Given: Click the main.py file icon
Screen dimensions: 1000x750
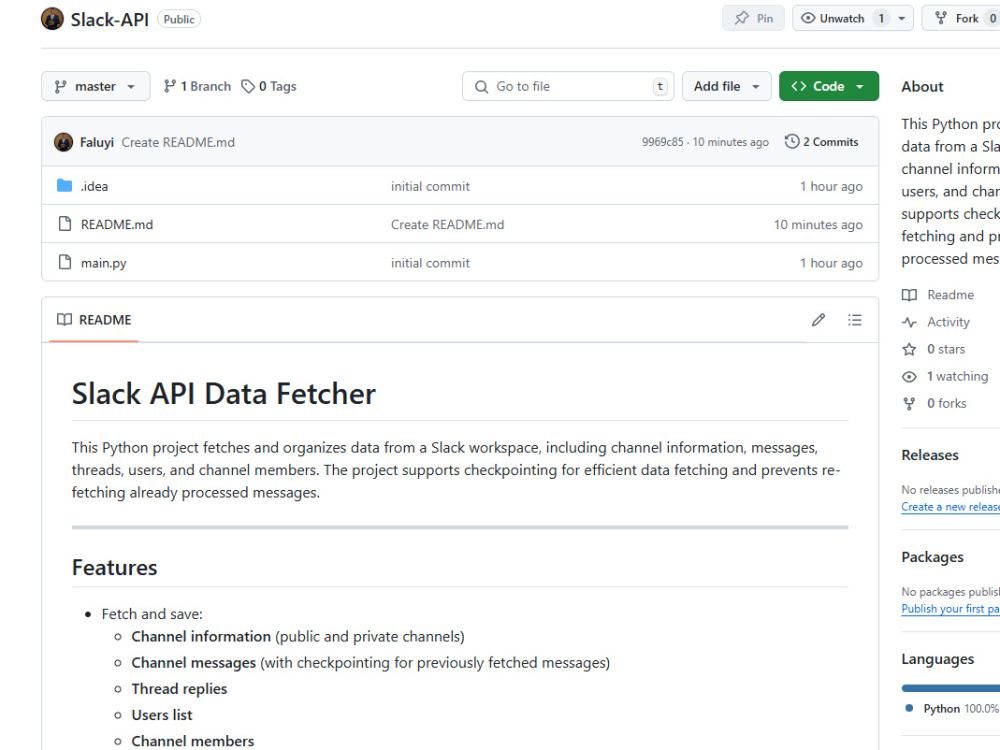Looking at the screenshot, I should point(64,262).
